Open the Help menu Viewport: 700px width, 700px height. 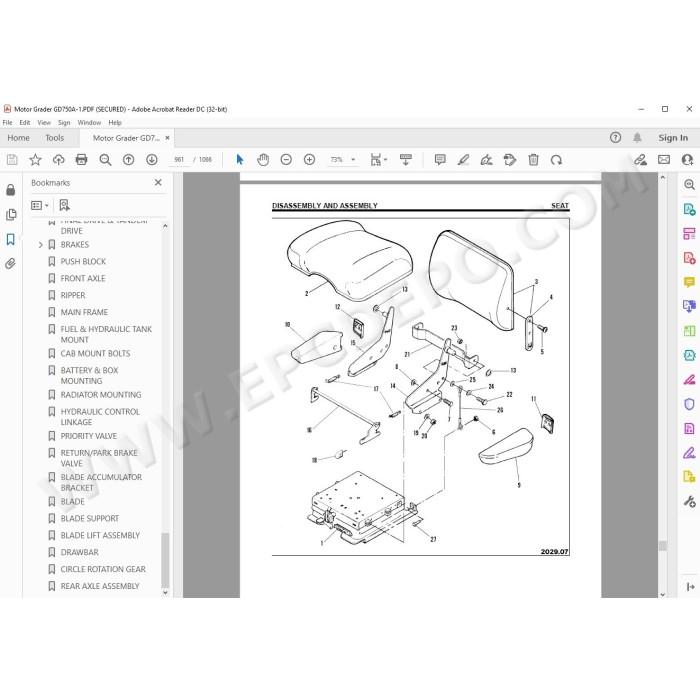coord(115,122)
